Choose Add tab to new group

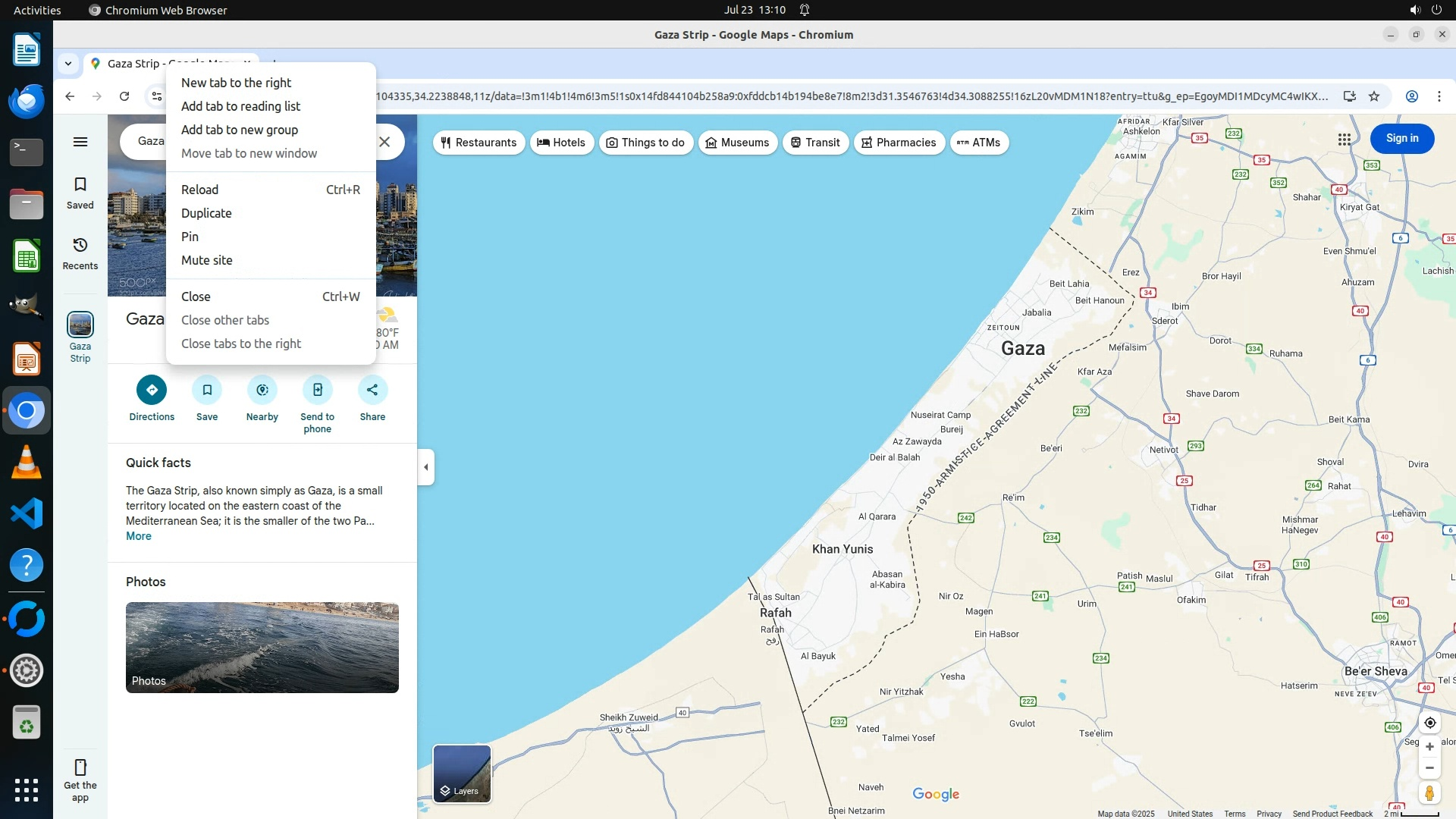point(239,130)
